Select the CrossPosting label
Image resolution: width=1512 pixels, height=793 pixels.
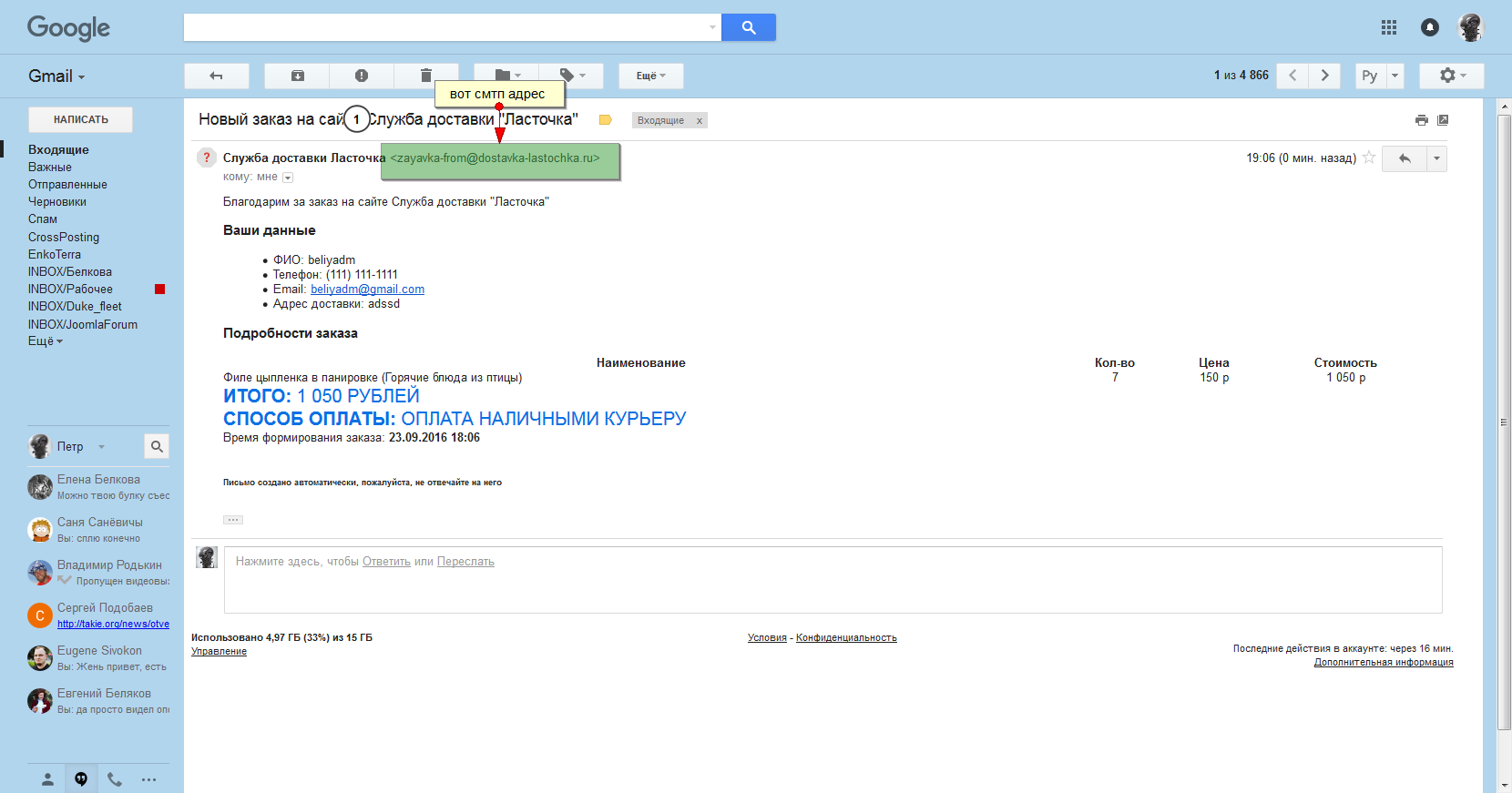64,237
